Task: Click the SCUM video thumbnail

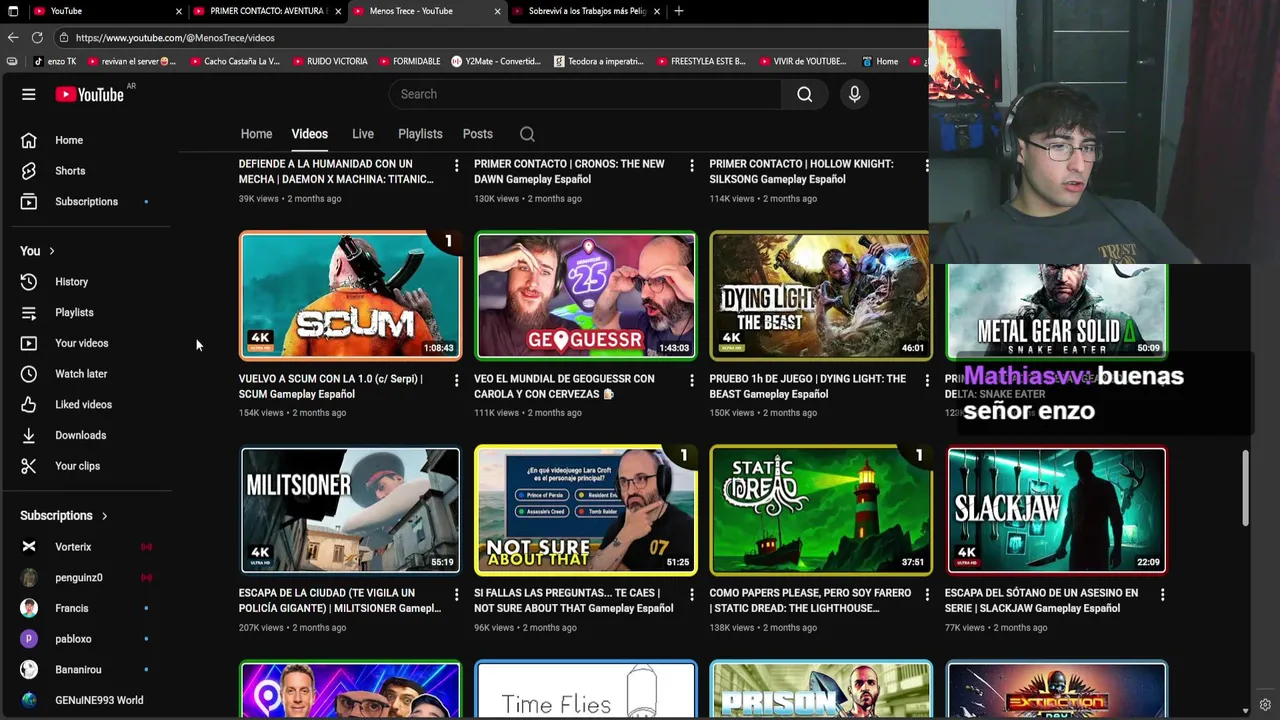Action: [350, 296]
